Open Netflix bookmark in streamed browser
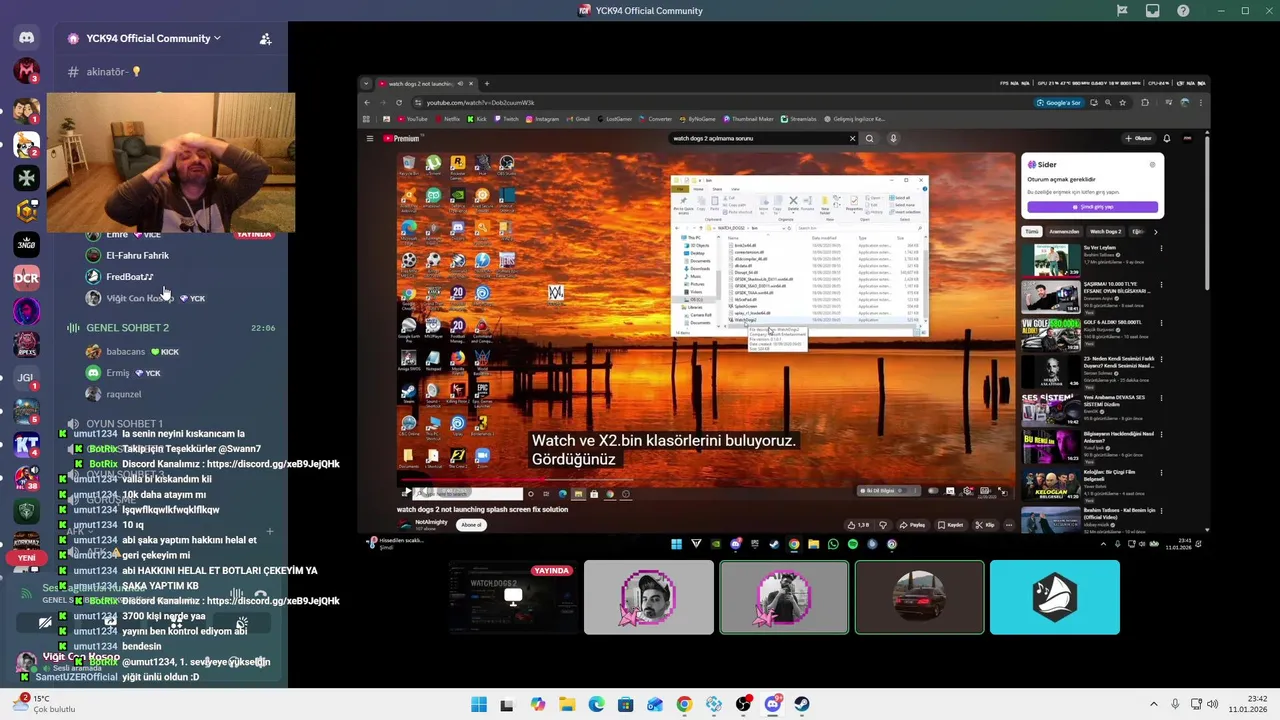This screenshot has height=720, width=1280. (x=447, y=119)
